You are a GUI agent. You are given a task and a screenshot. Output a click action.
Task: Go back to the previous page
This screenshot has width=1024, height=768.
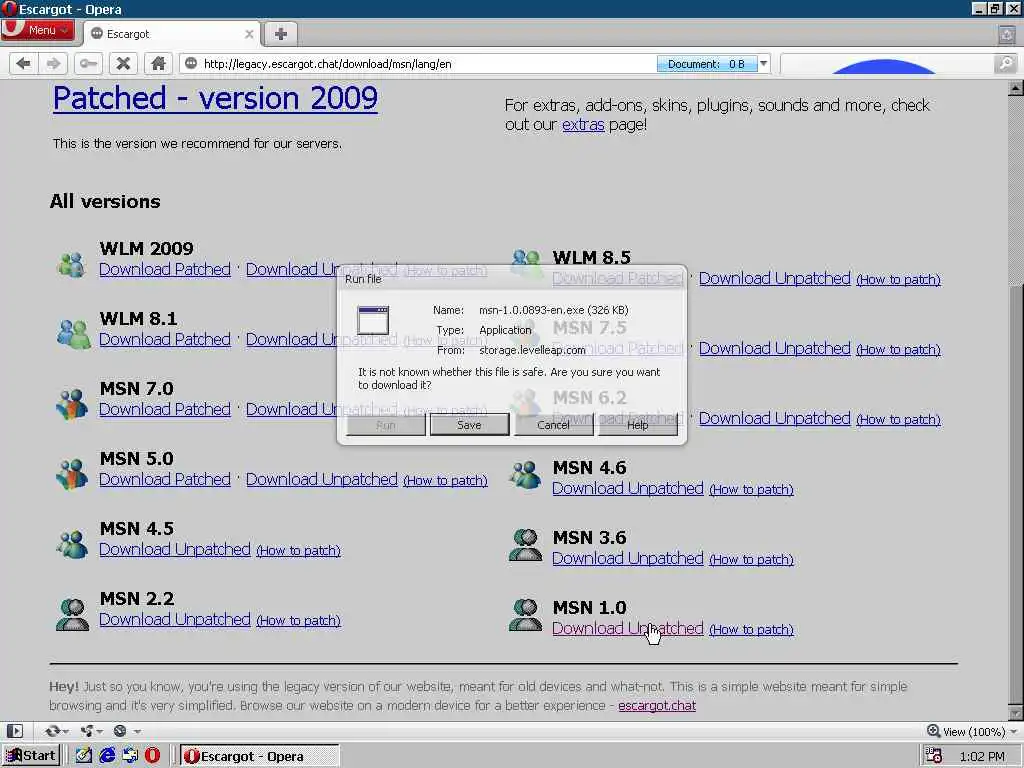tap(24, 63)
